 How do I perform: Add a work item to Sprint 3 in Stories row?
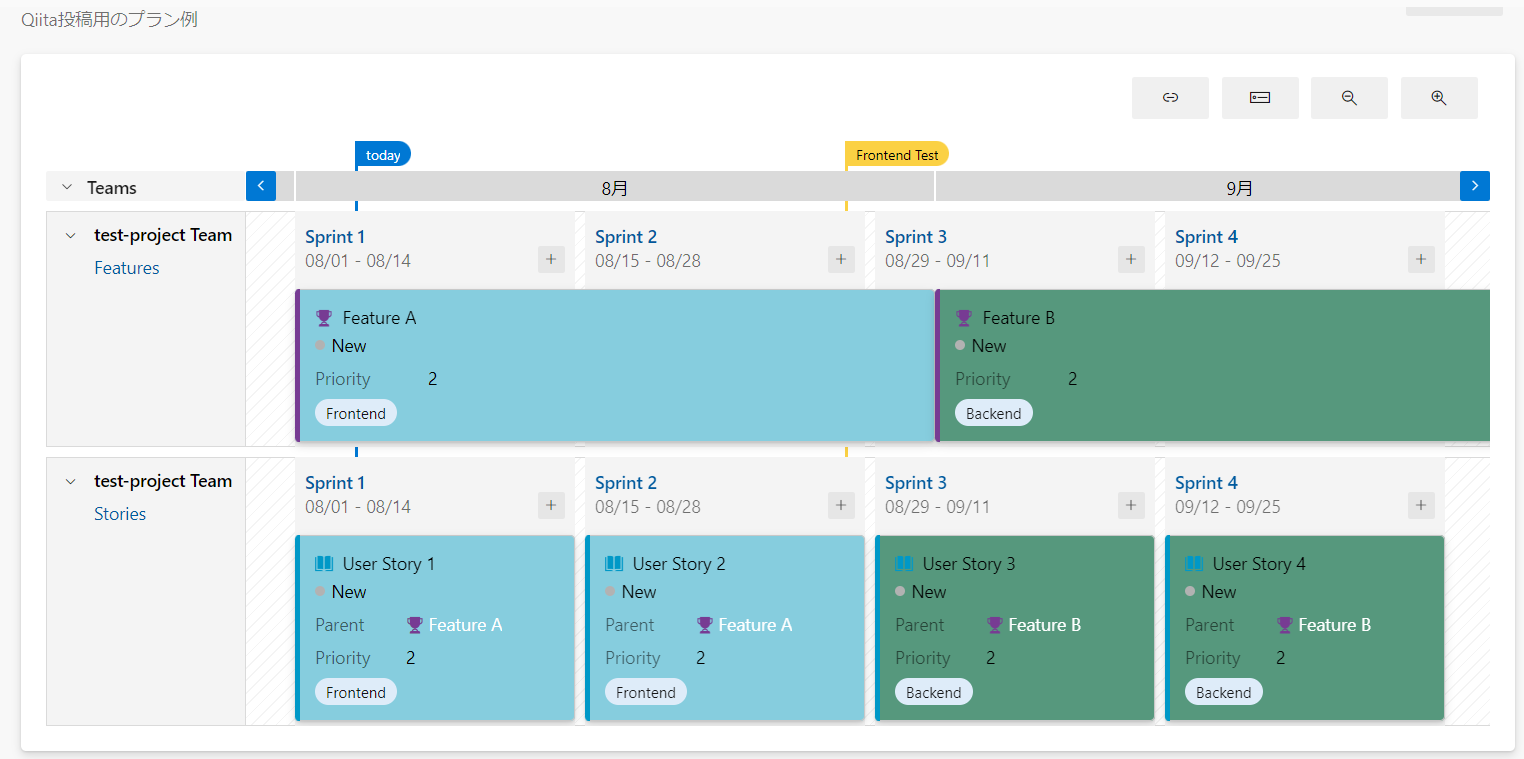1130,505
